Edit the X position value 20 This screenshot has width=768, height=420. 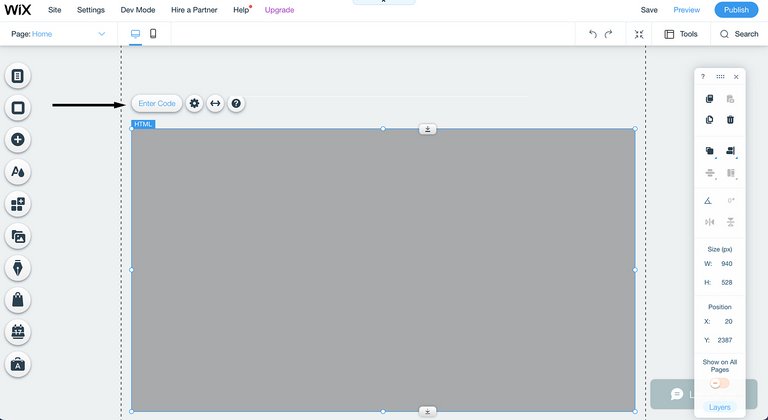click(728, 321)
